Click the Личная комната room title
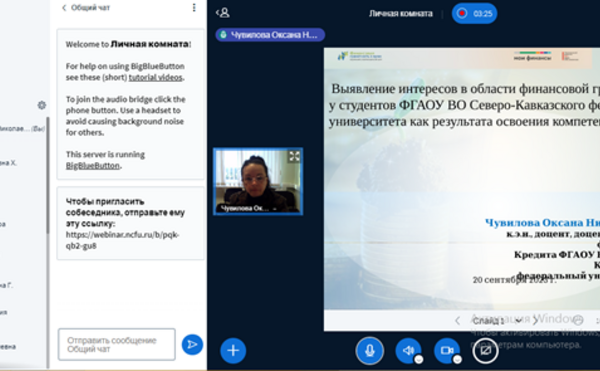This screenshot has width=600, height=371. (401, 13)
